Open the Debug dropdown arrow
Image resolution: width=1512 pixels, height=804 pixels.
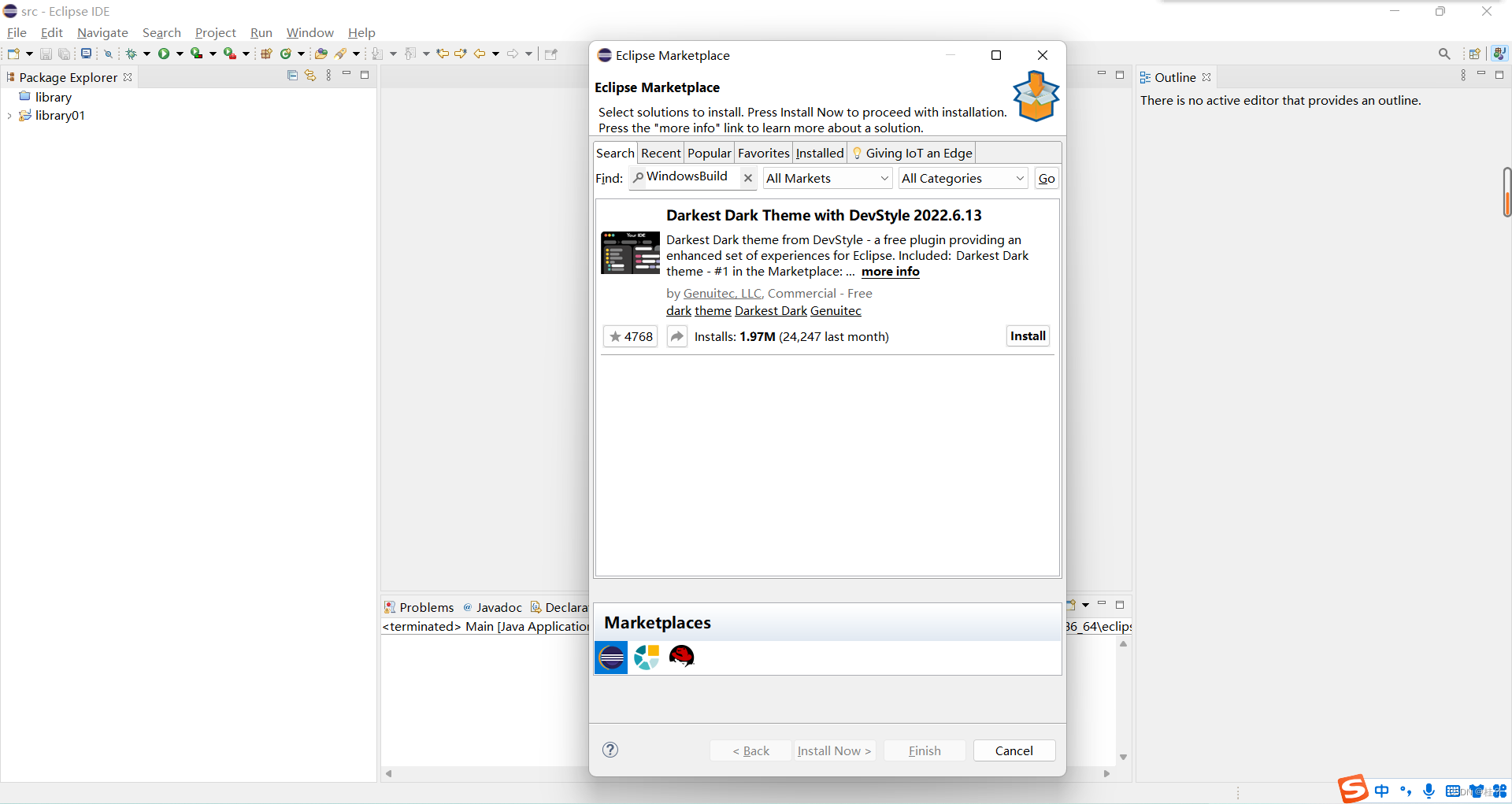coord(146,54)
